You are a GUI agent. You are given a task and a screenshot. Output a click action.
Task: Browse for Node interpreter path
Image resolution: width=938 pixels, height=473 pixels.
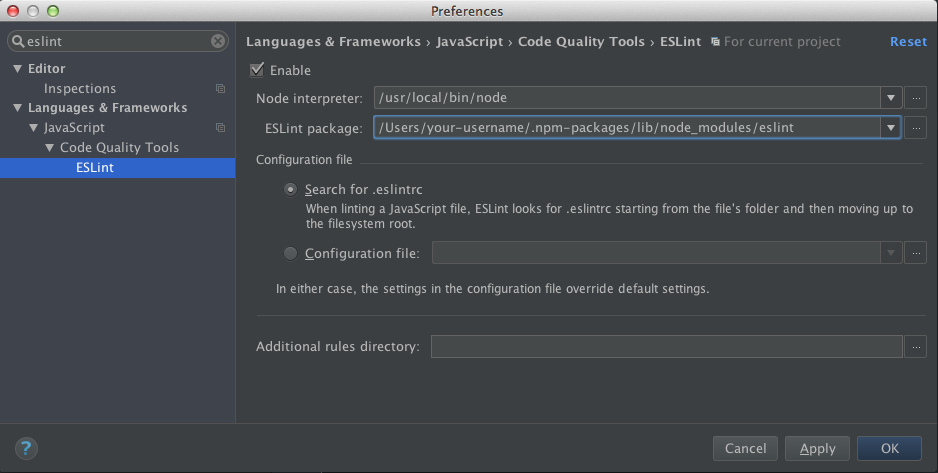click(916, 97)
